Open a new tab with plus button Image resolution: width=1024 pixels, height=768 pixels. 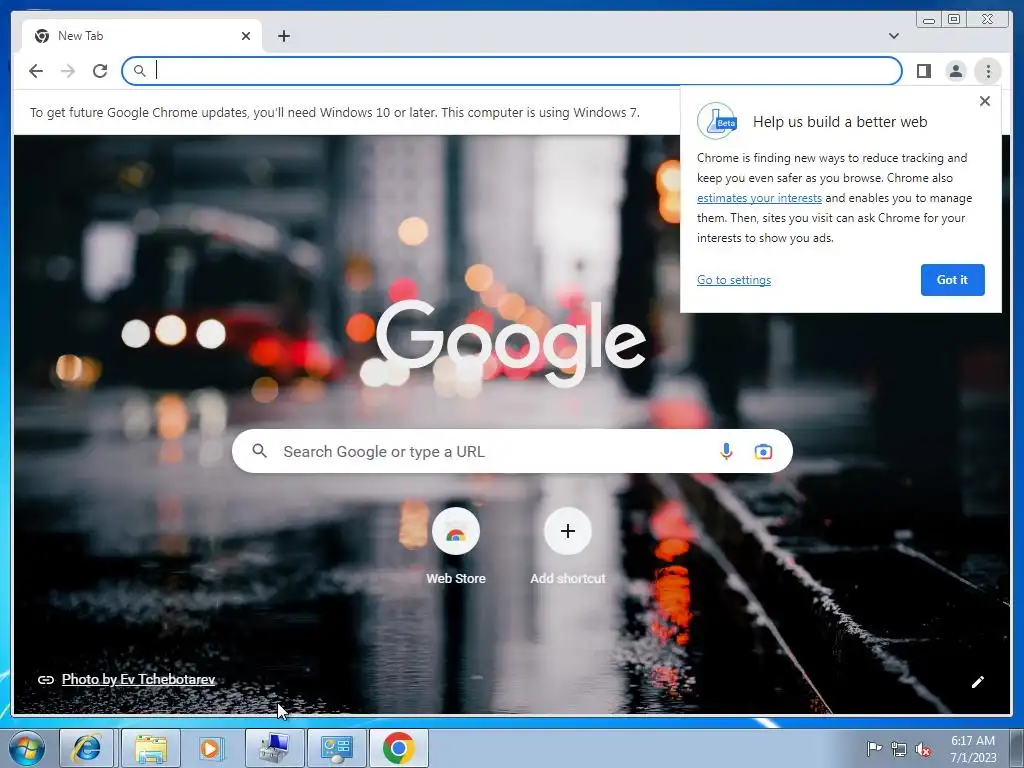pyautogui.click(x=283, y=36)
